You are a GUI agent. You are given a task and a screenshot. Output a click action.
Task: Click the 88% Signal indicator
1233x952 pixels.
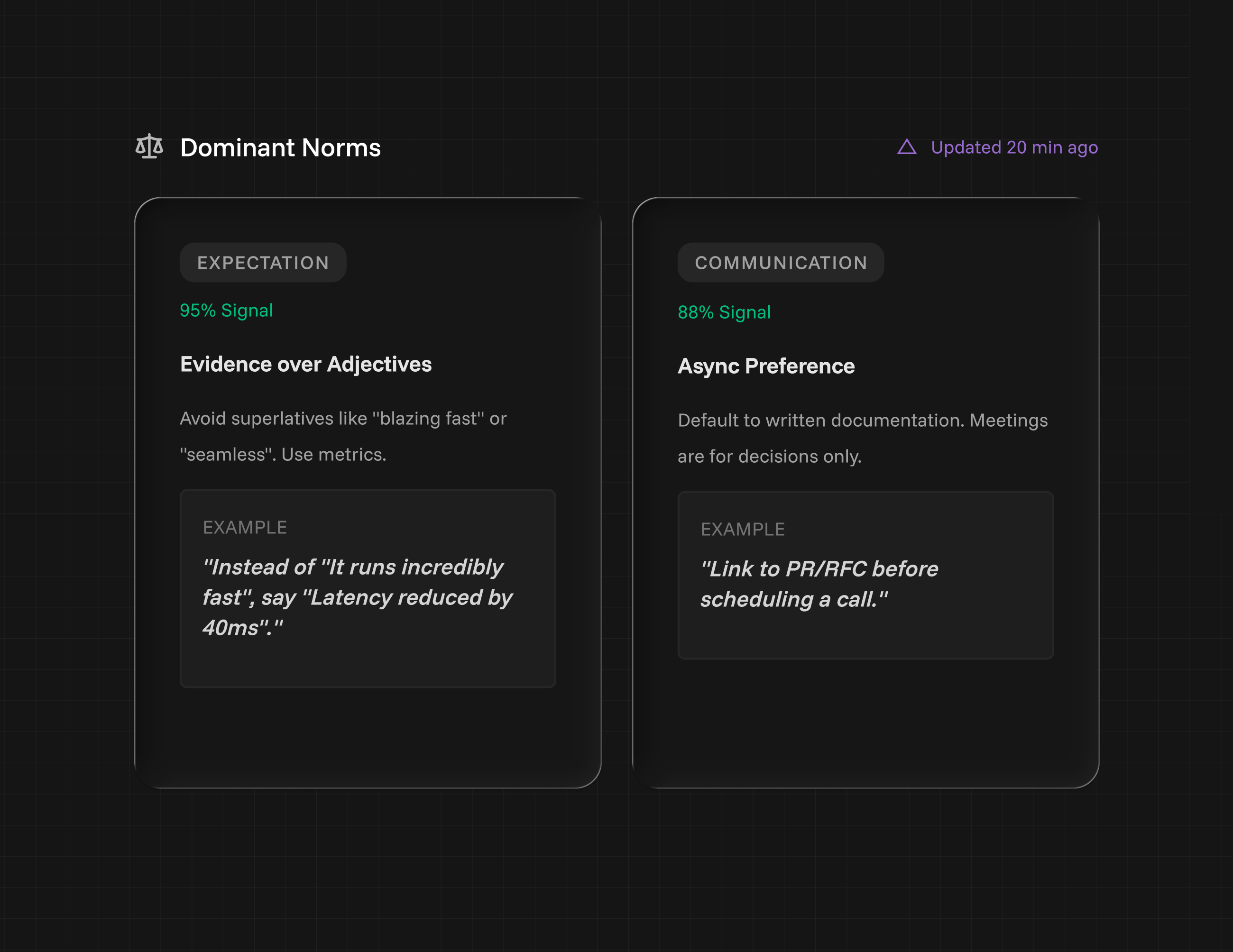tap(724, 312)
